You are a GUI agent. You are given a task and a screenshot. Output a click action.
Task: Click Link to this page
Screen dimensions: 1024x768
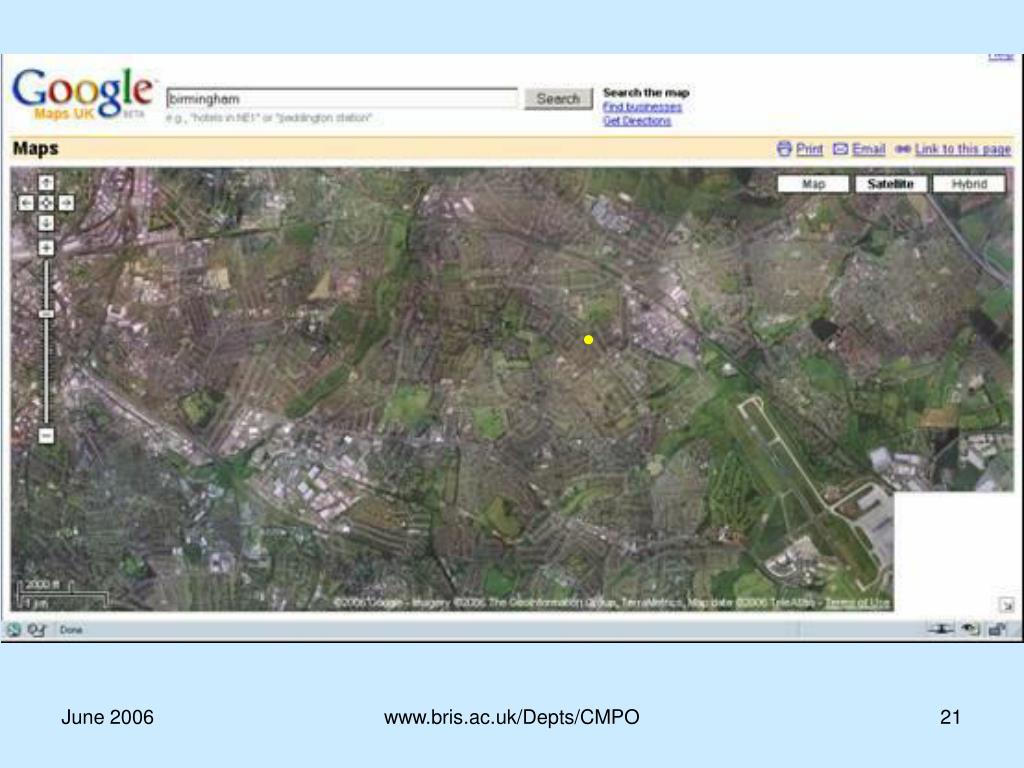(963, 149)
